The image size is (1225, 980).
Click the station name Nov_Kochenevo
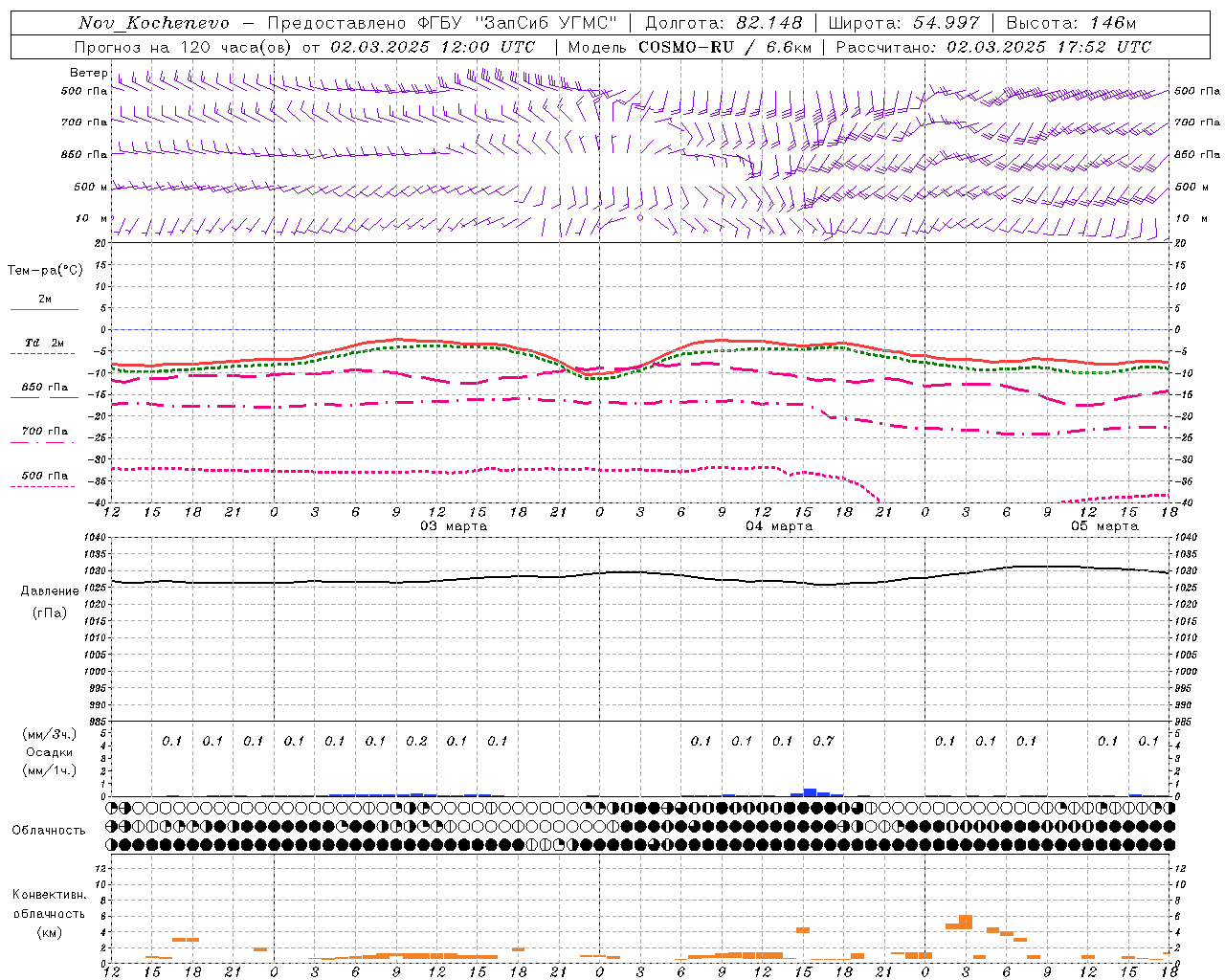154,23
